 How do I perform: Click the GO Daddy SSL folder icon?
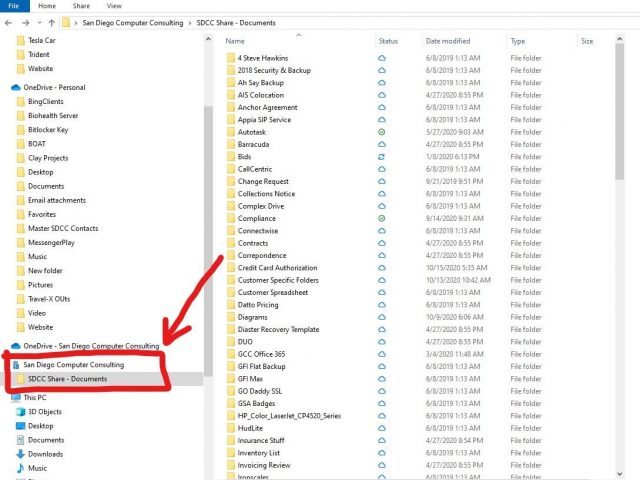tap(231, 391)
